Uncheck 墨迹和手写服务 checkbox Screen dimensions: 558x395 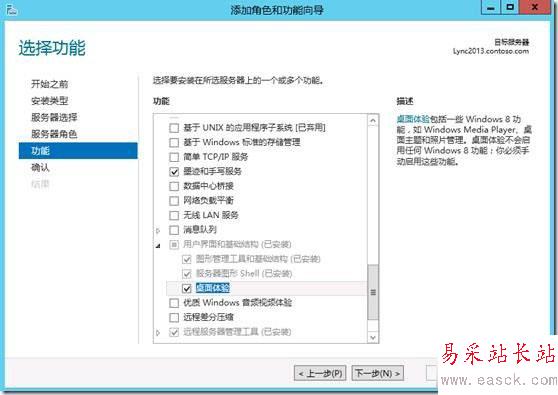pos(174,172)
